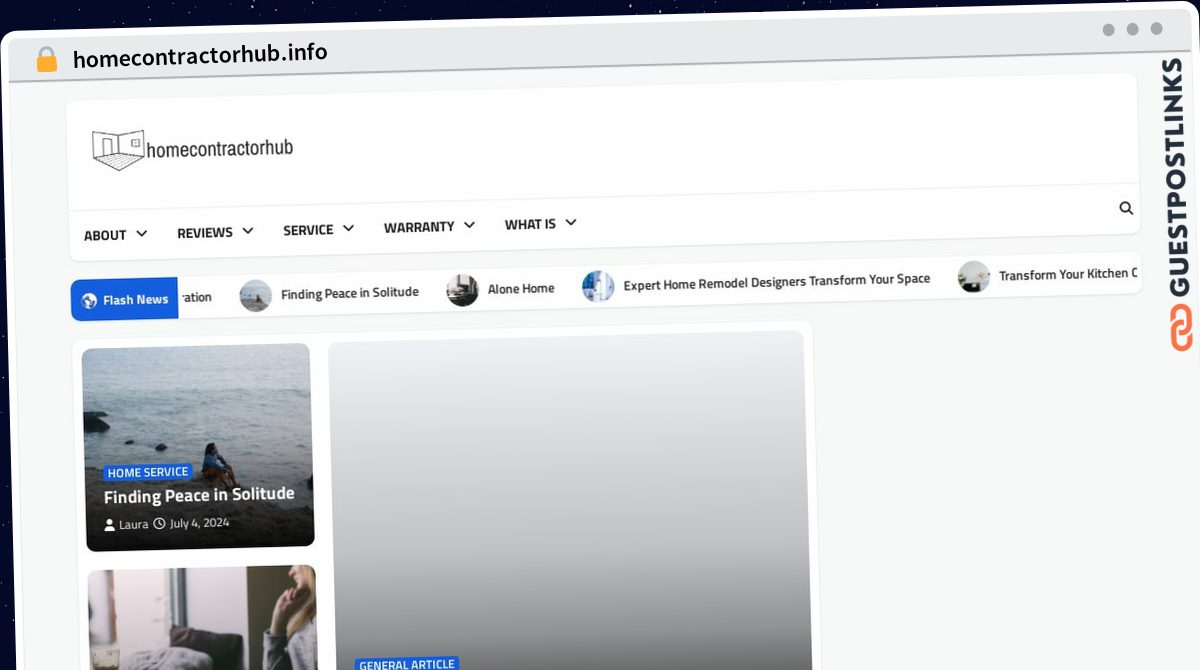The image size is (1200, 670).
Task: Click the clock icon beside July 4, 2024
Action: click(159, 523)
